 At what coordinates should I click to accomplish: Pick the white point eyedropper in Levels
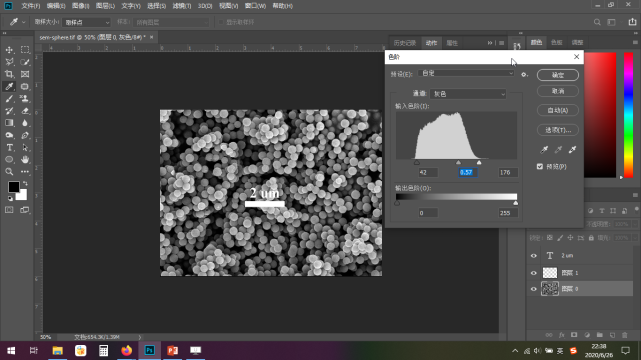coord(572,150)
